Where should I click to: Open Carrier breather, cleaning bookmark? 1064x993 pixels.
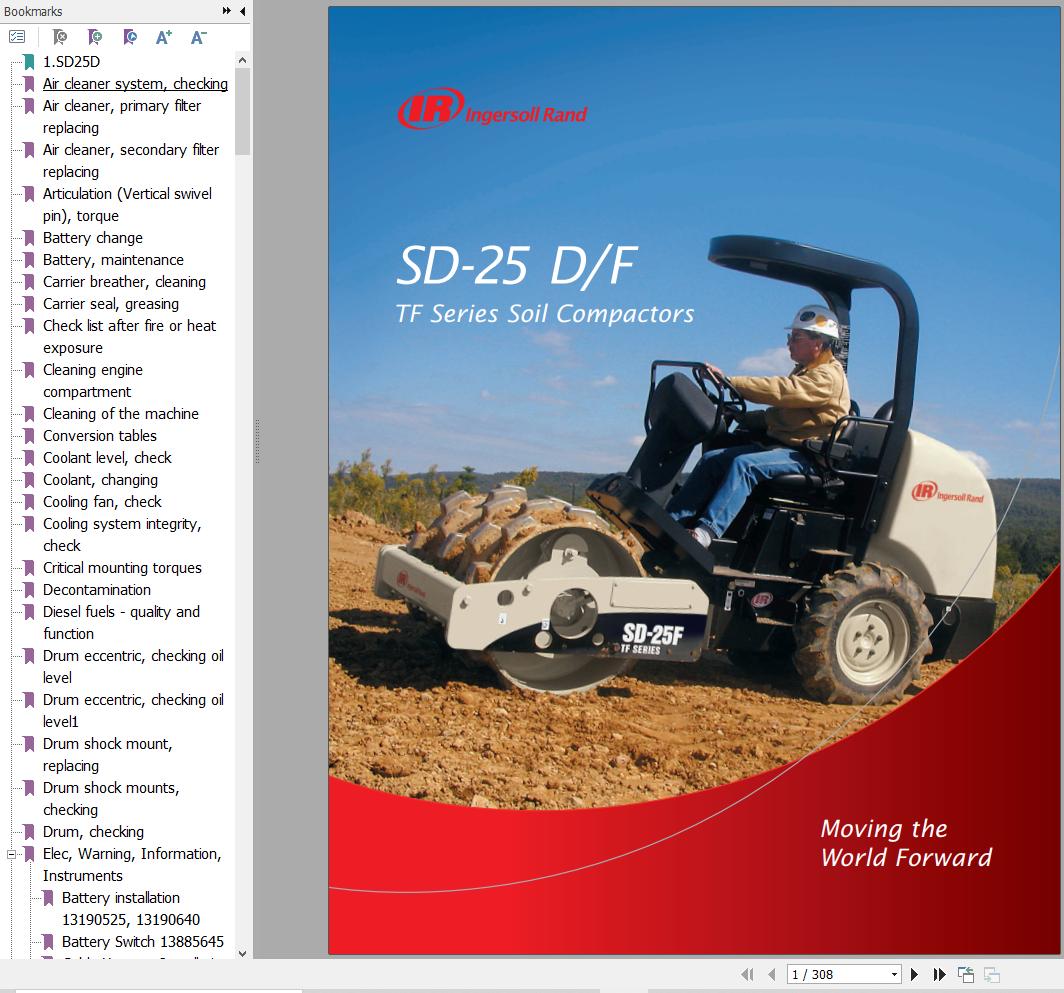point(124,282)
